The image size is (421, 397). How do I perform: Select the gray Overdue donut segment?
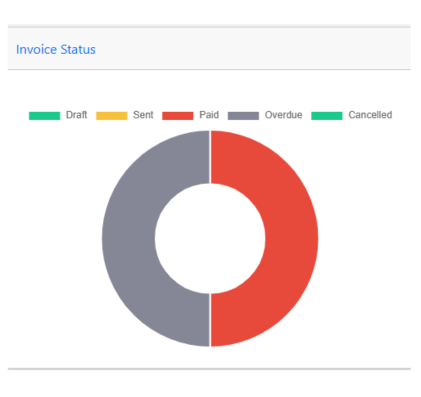point(129,238)
